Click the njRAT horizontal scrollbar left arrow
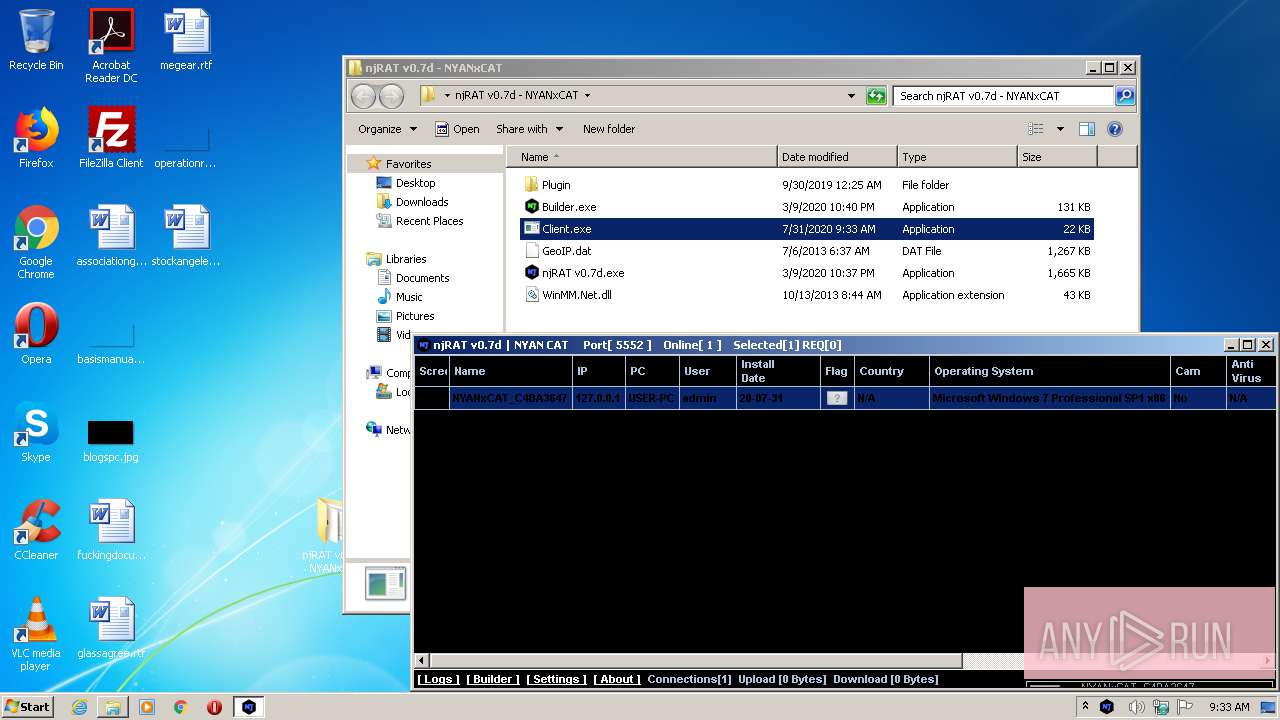The height and width of the screenshot is (720, 1280). coord(422,661)
